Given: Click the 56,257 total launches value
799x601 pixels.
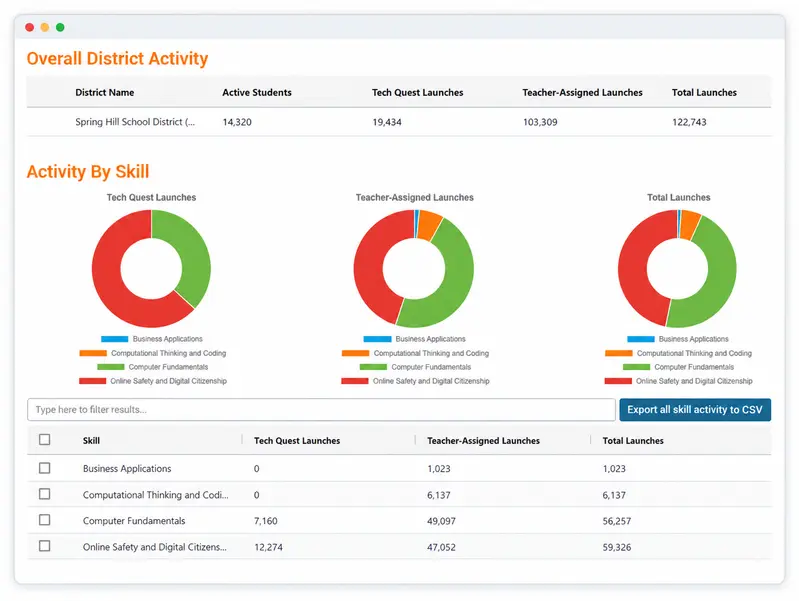Looking at the screenshot, I should (x=617, y=521).
